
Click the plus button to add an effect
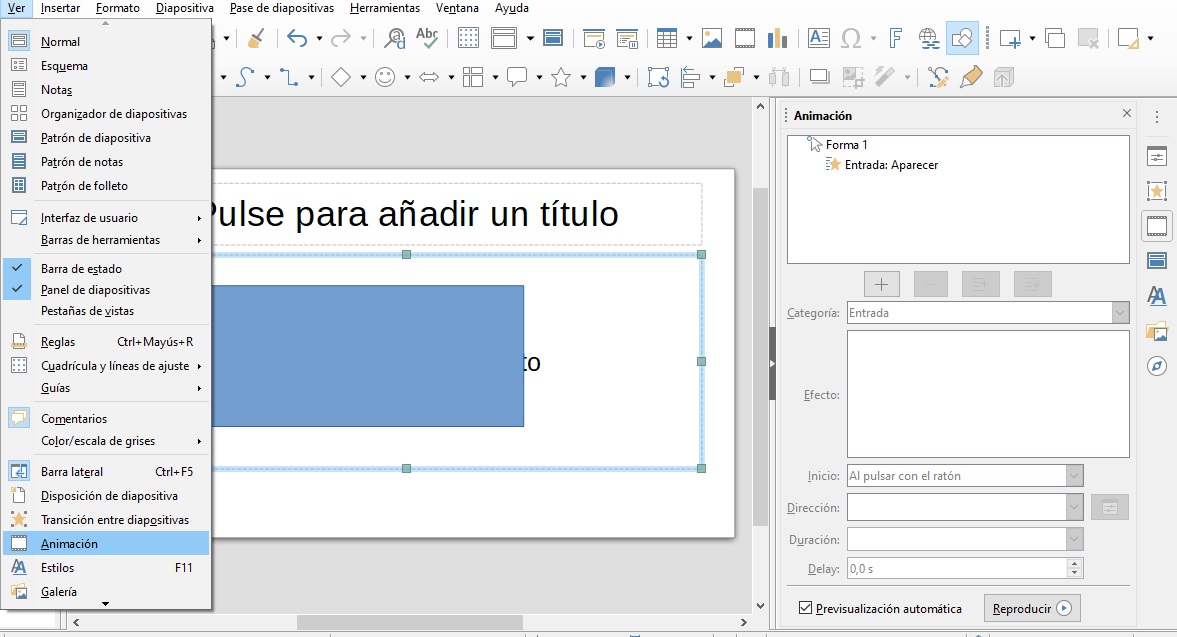pyautogui.click(x=881, y=284)
